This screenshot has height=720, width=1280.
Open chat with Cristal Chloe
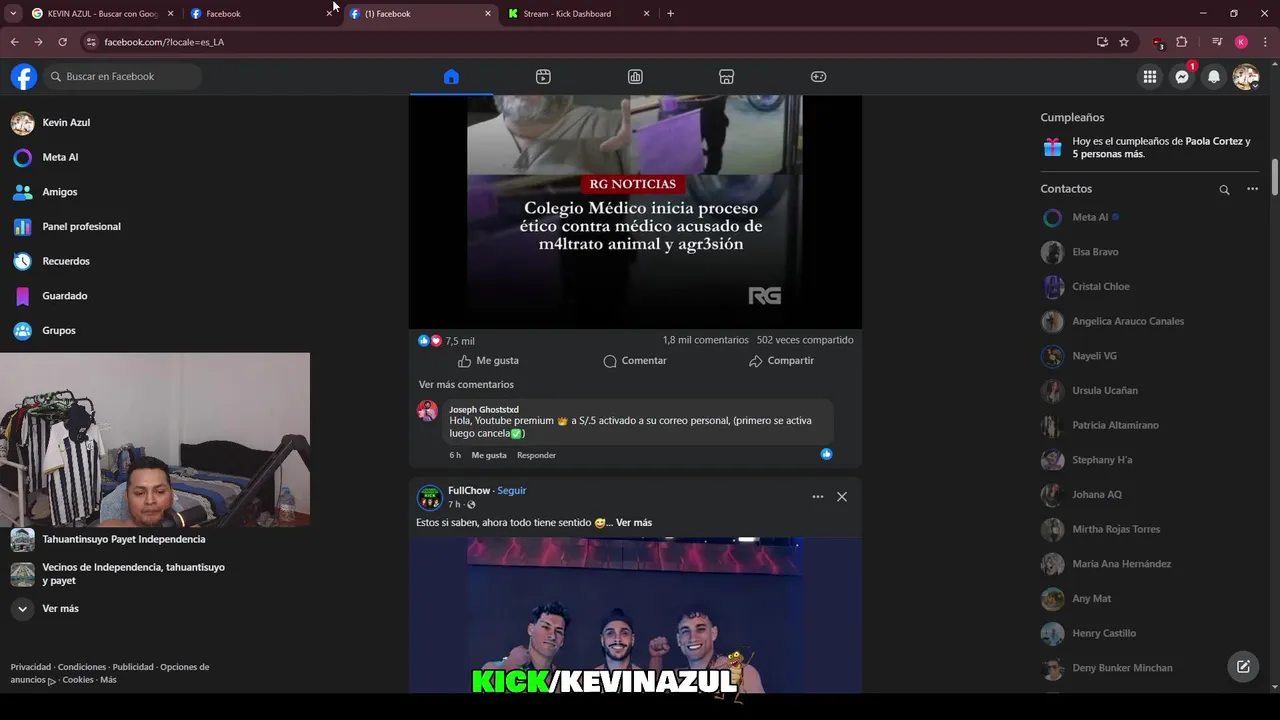1100,287
